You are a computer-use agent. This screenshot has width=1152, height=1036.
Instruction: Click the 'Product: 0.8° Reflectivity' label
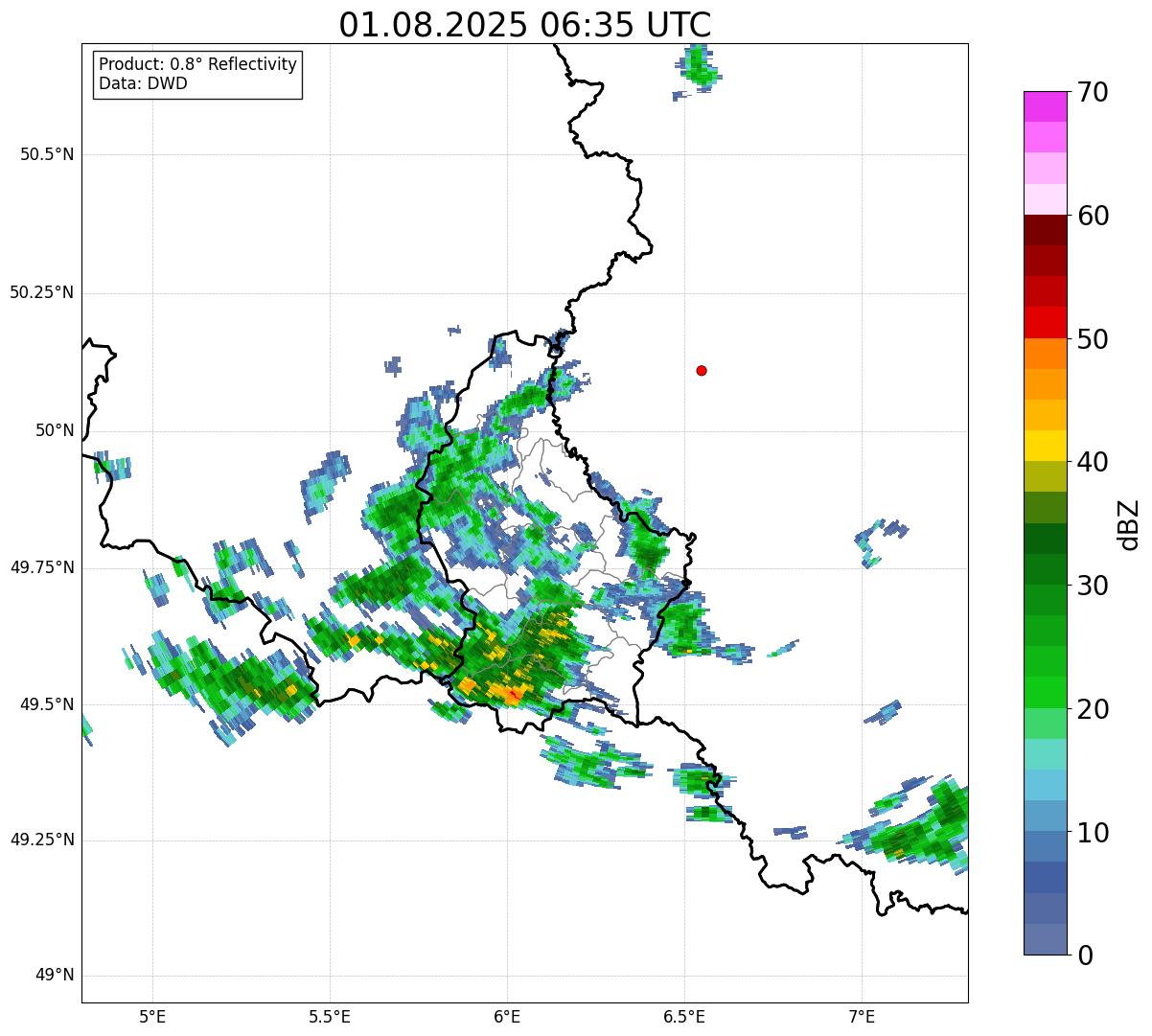click(x=198, y=64)
